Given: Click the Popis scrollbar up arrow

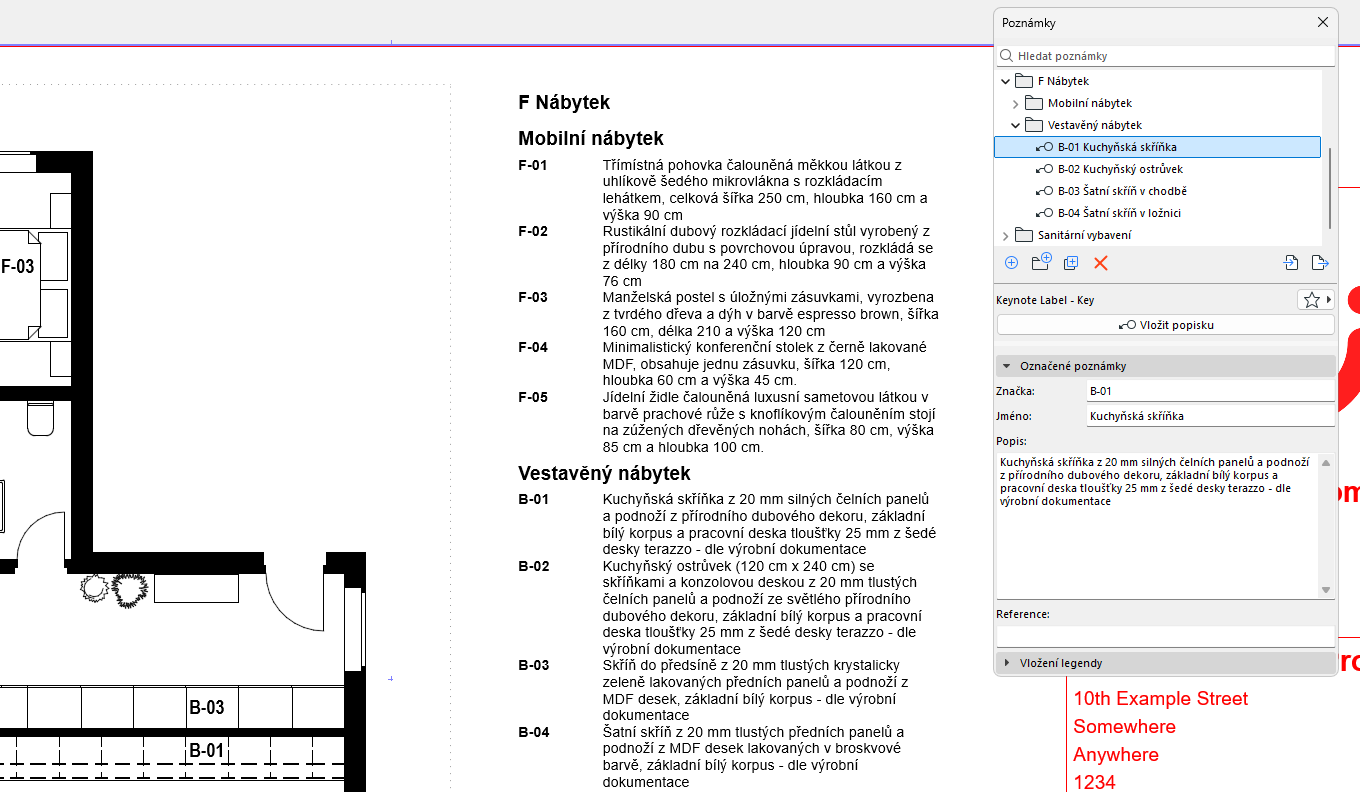Looking at the screenshot, I should (1326, 461).
